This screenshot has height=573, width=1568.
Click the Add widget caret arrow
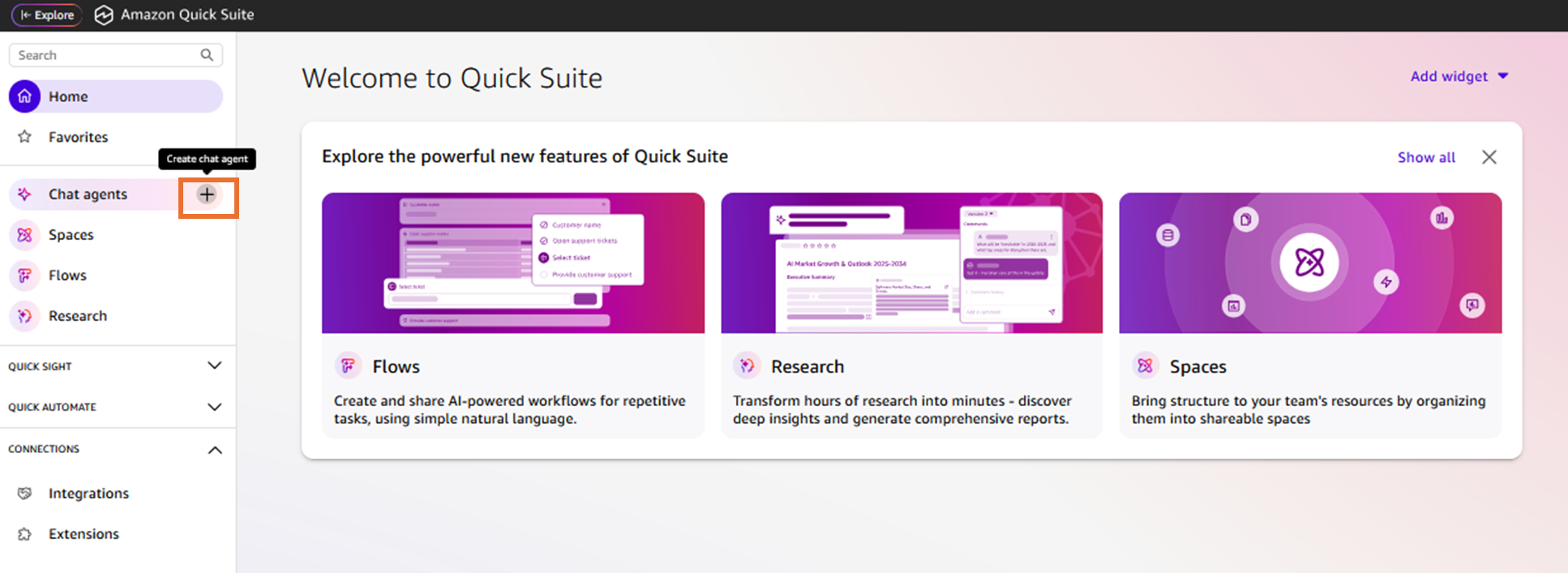(1503, 76)
